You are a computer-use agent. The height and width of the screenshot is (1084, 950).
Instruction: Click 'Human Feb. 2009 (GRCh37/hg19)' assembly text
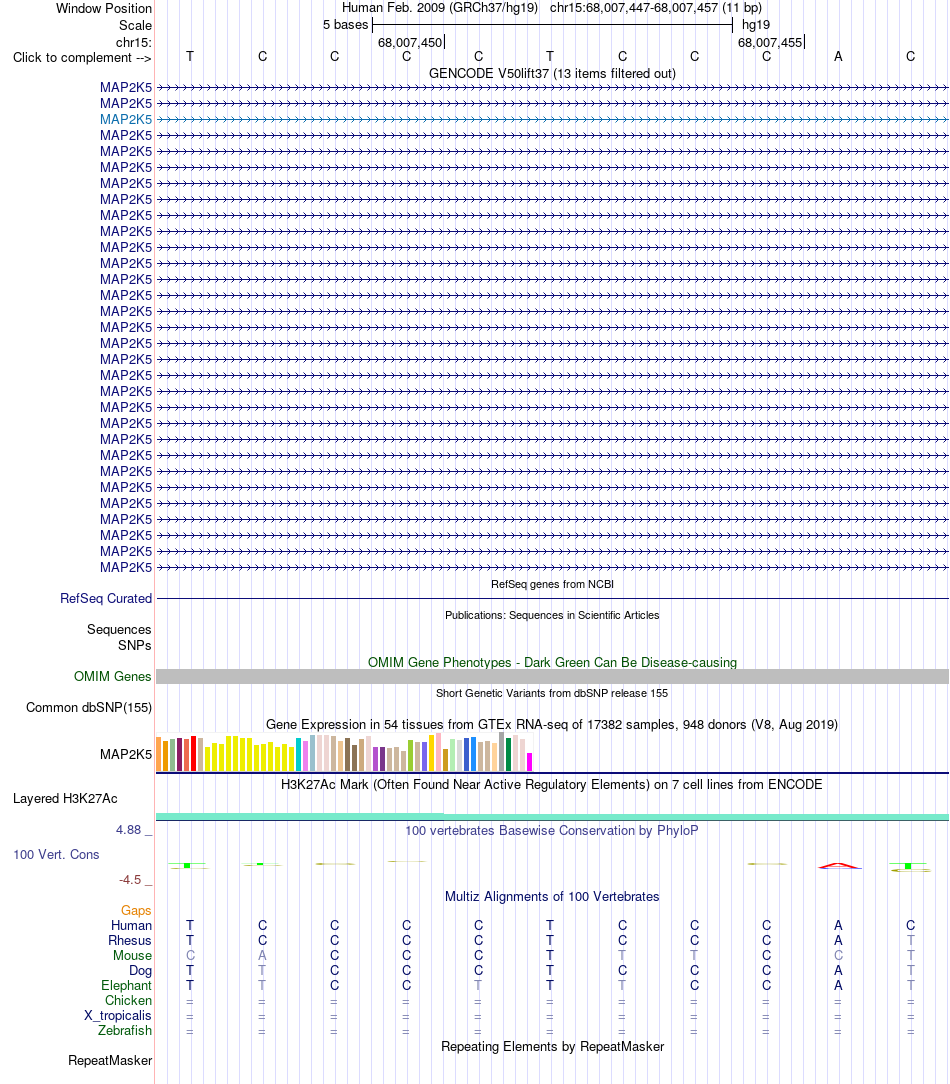[439, 8]
